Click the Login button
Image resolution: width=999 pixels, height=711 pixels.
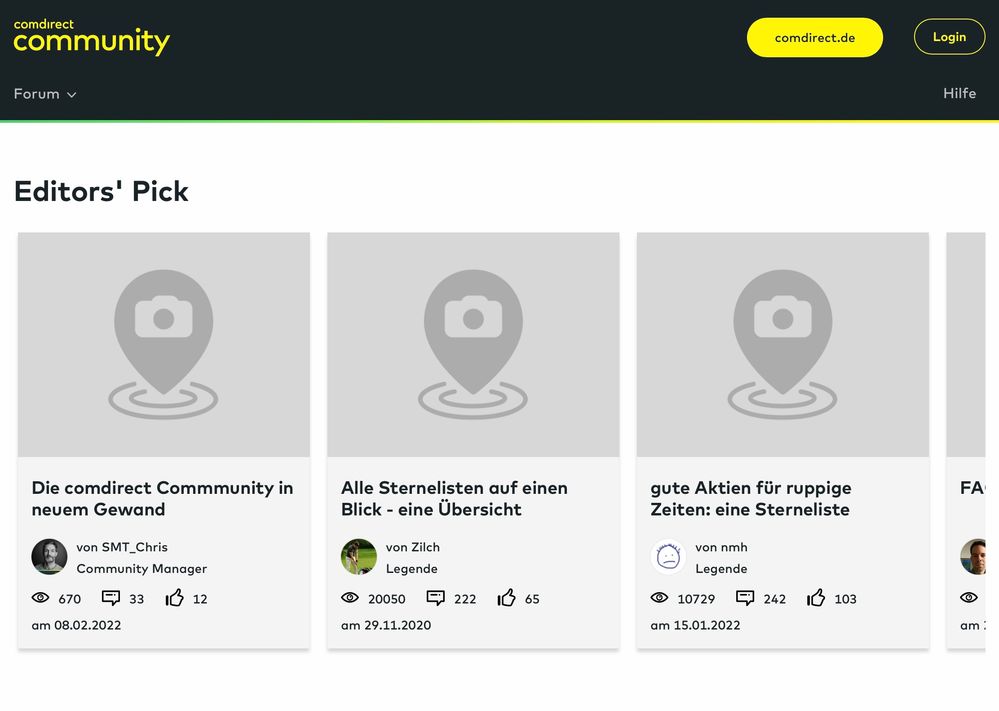pyautogui.click(x=949, y=37)
